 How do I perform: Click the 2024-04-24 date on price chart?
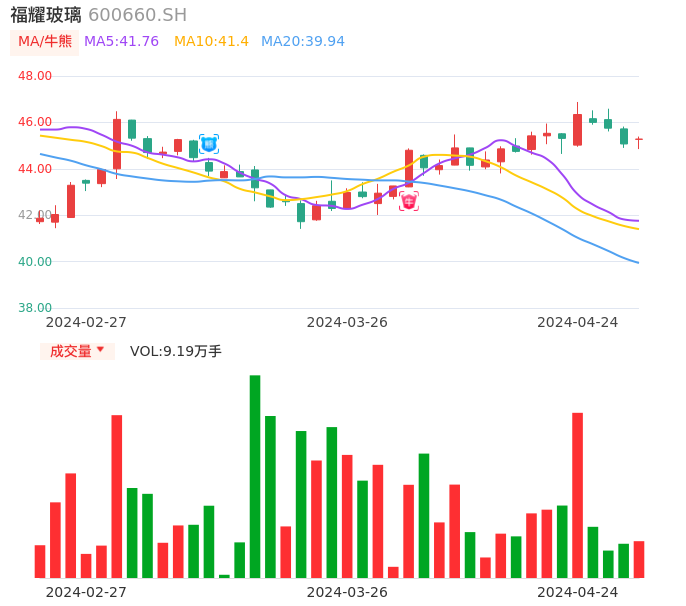pyautogui.click(x=578, y=322)
